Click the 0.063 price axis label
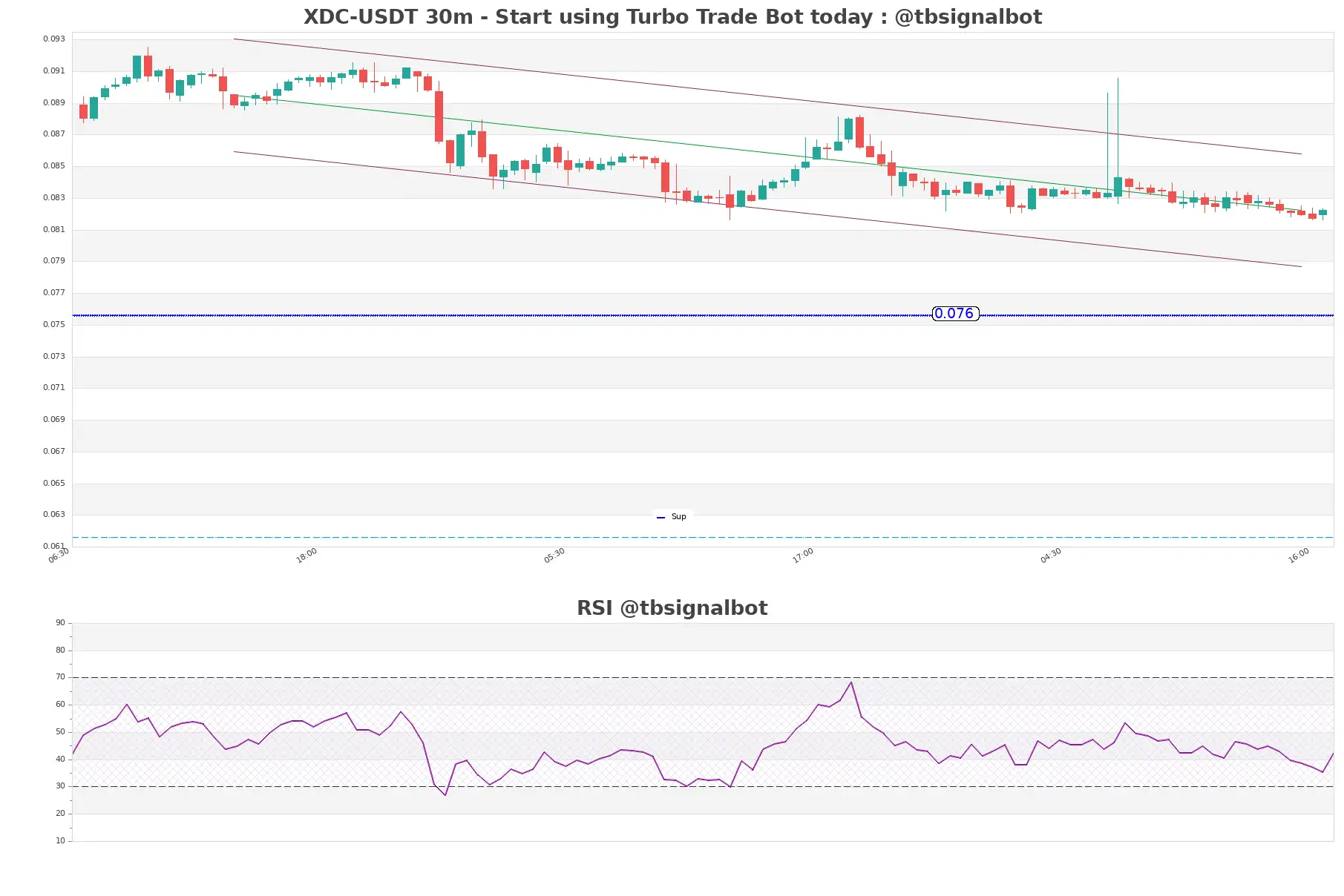The height and width of the screenshot is (896, 1344). click(x=54, y=515)
